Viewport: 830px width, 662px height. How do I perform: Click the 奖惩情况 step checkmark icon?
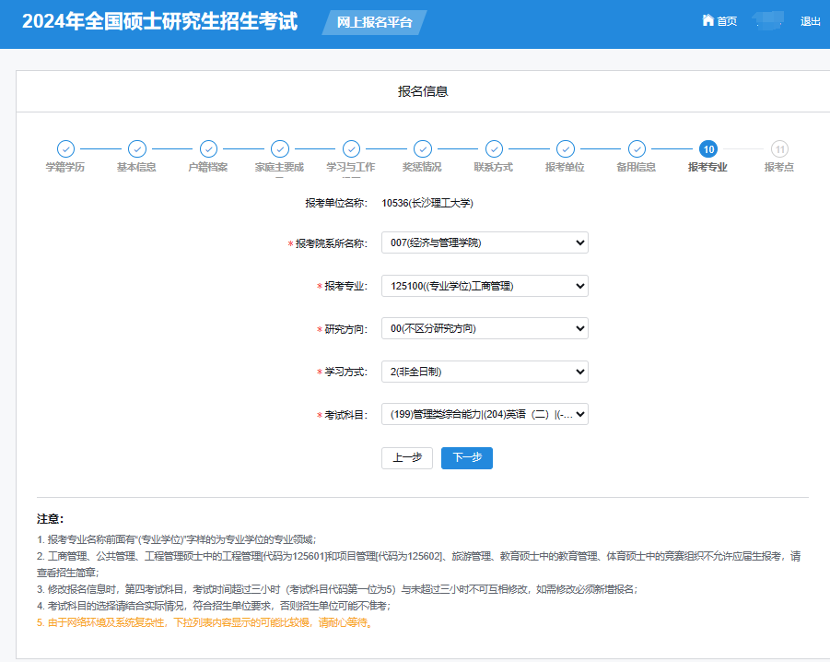(422, 149)
